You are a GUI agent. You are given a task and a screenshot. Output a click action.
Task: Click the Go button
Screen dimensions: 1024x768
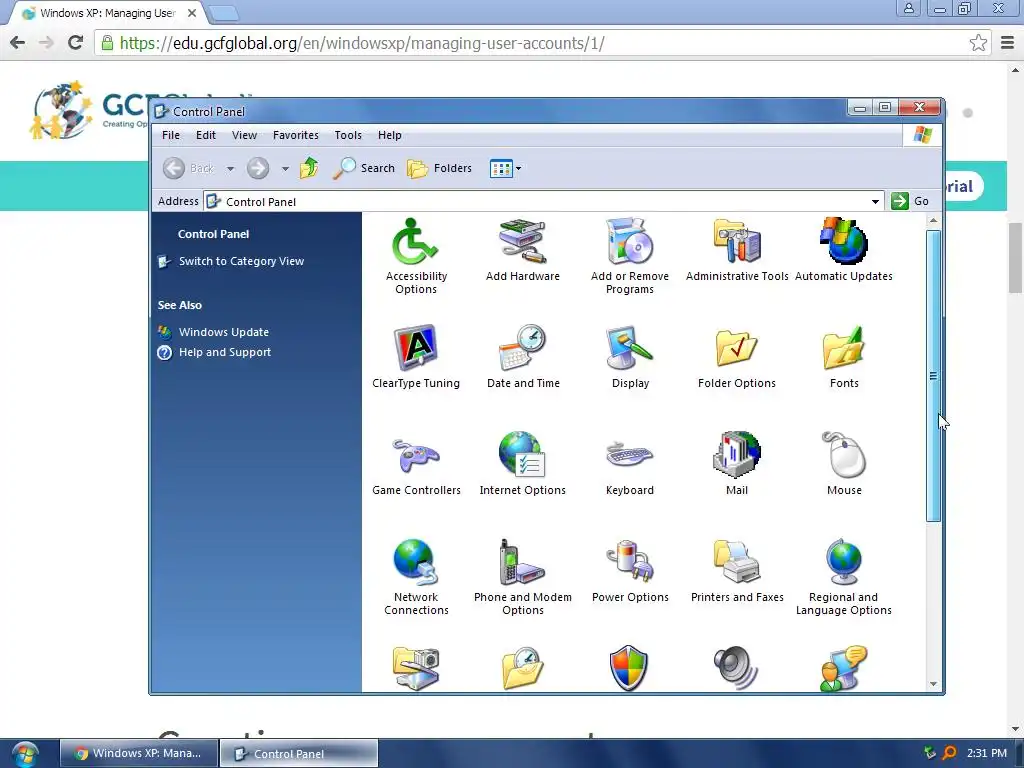point(910,201)
